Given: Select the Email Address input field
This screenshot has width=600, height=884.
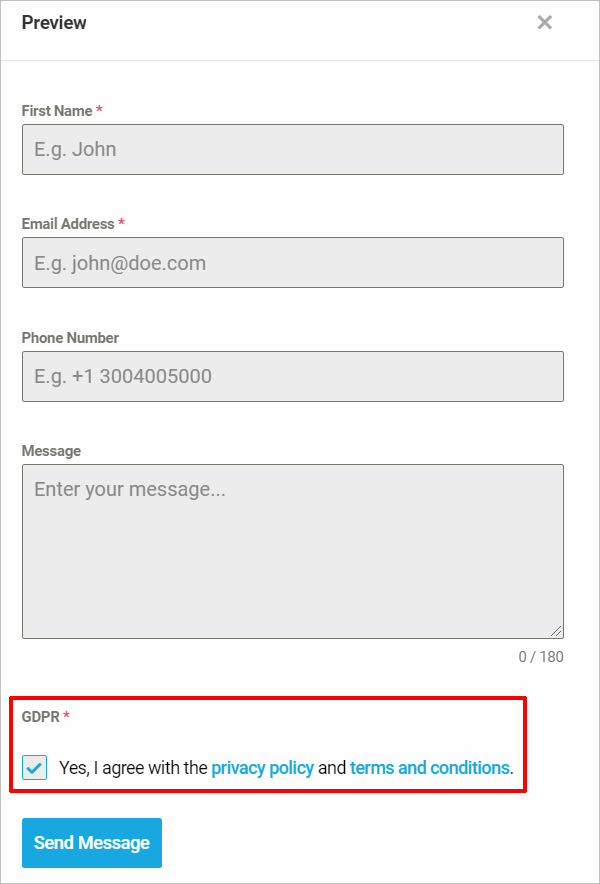Looking at the screenshot, I should [292, 263].
